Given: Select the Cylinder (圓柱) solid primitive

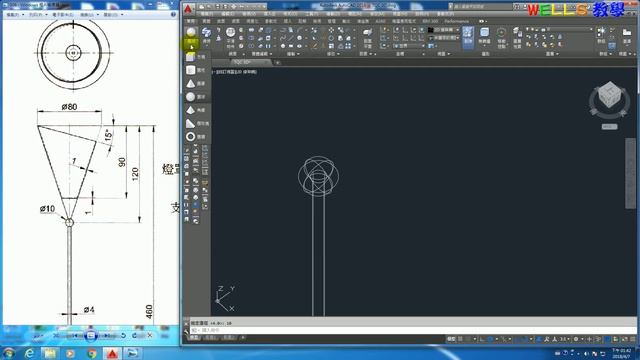Looking at the screenshot, I should (x=196, y=70).
